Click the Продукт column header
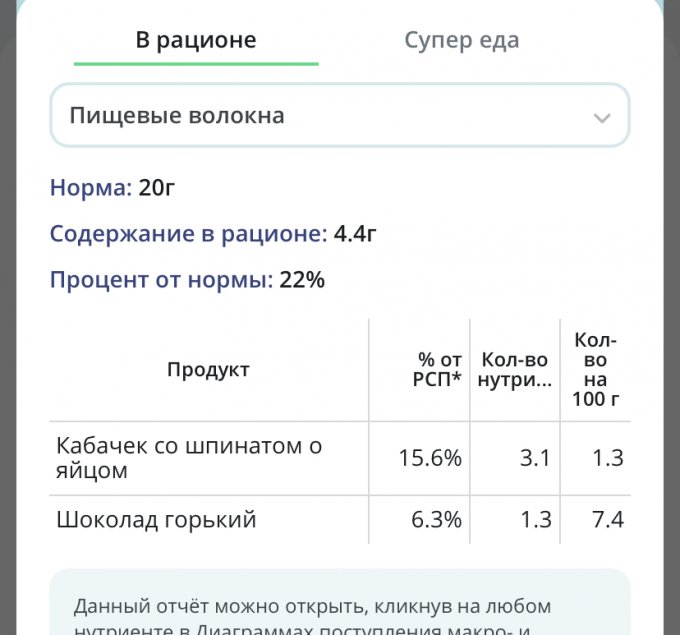Viewport: 680px width, 635px height. pos(209,370)
